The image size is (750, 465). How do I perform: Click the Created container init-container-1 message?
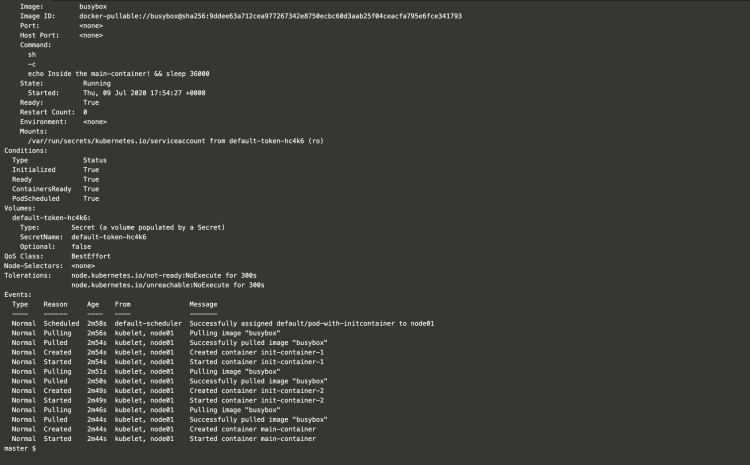tap(256, 352)
